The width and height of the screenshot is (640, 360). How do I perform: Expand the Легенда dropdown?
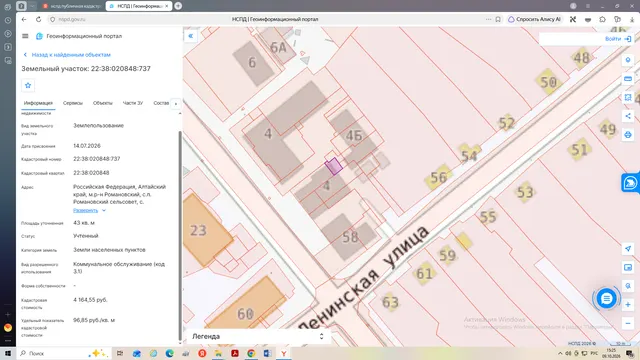pyautogui.click(x=258, y=336)
